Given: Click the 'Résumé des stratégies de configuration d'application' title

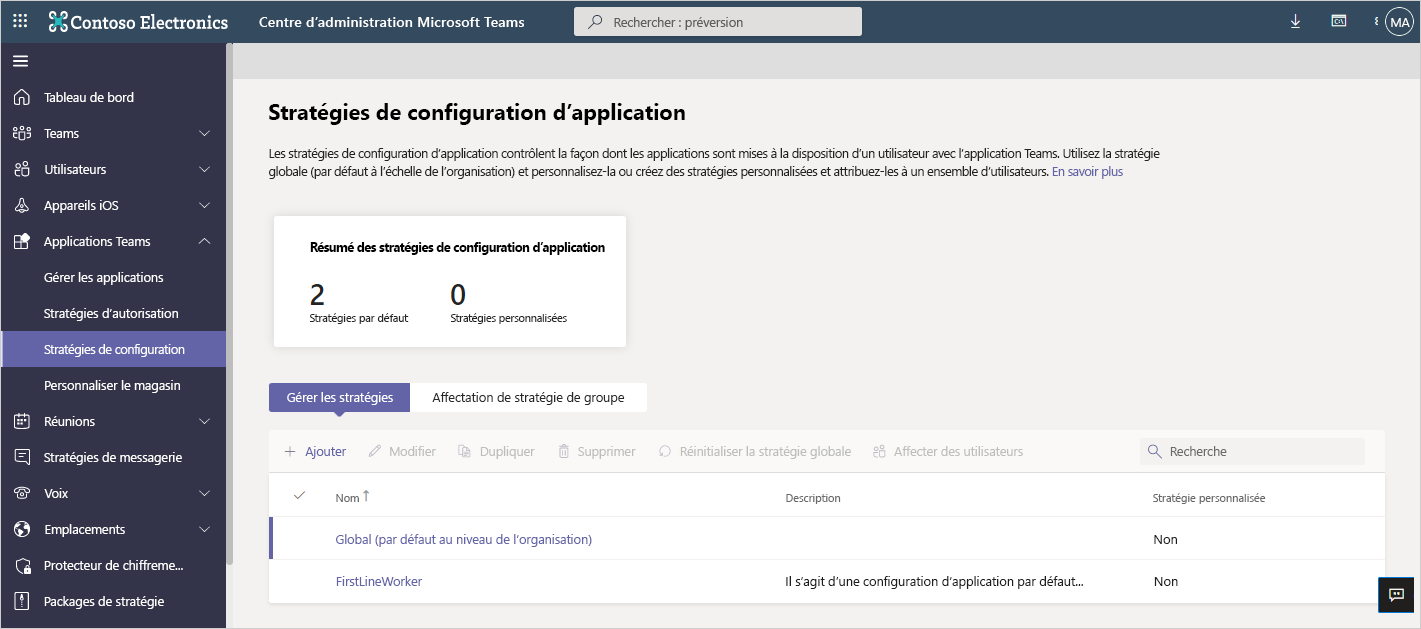Looking at the screenshot, I should pyautogui.click(x=457, y=247).
